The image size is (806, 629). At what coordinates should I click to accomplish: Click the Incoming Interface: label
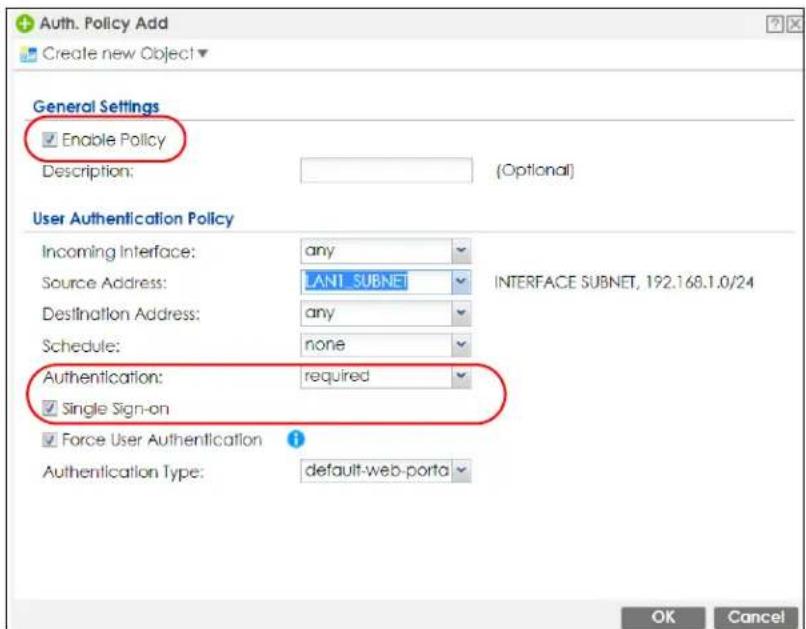pos(119,252)
